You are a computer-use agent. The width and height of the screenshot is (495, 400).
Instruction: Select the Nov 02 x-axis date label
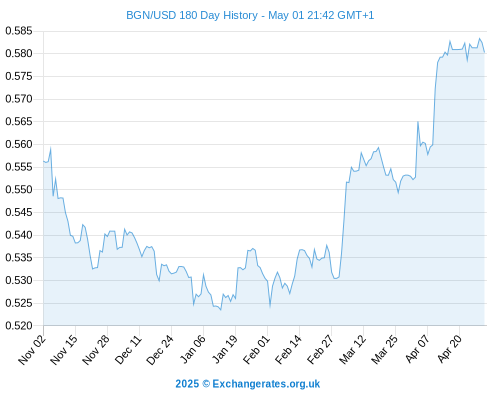(x=32, y=350)
